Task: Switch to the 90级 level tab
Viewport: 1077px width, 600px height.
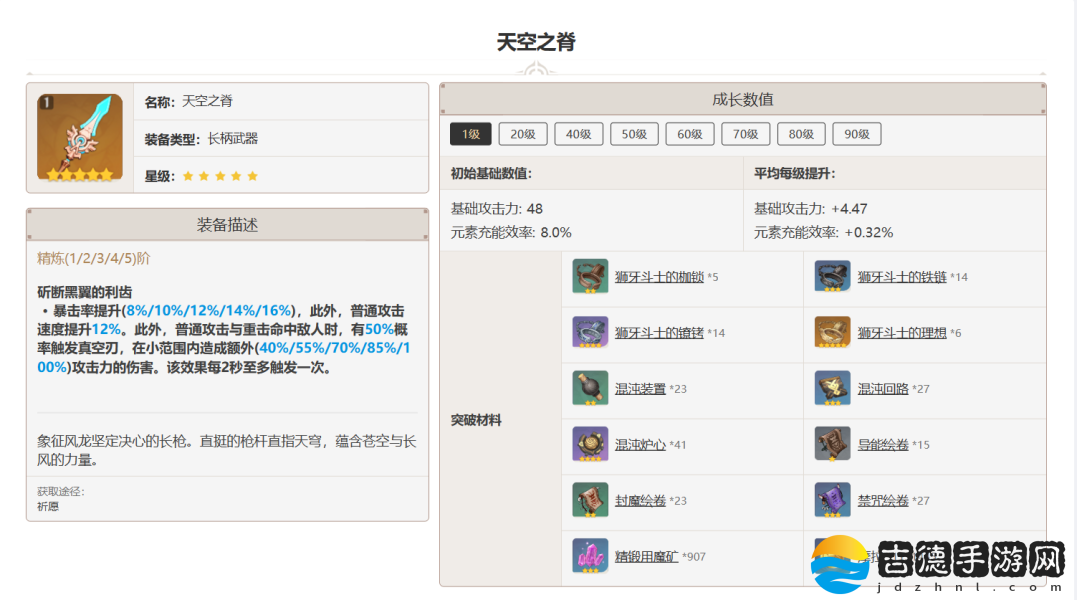Action: (x=856, y=134)
